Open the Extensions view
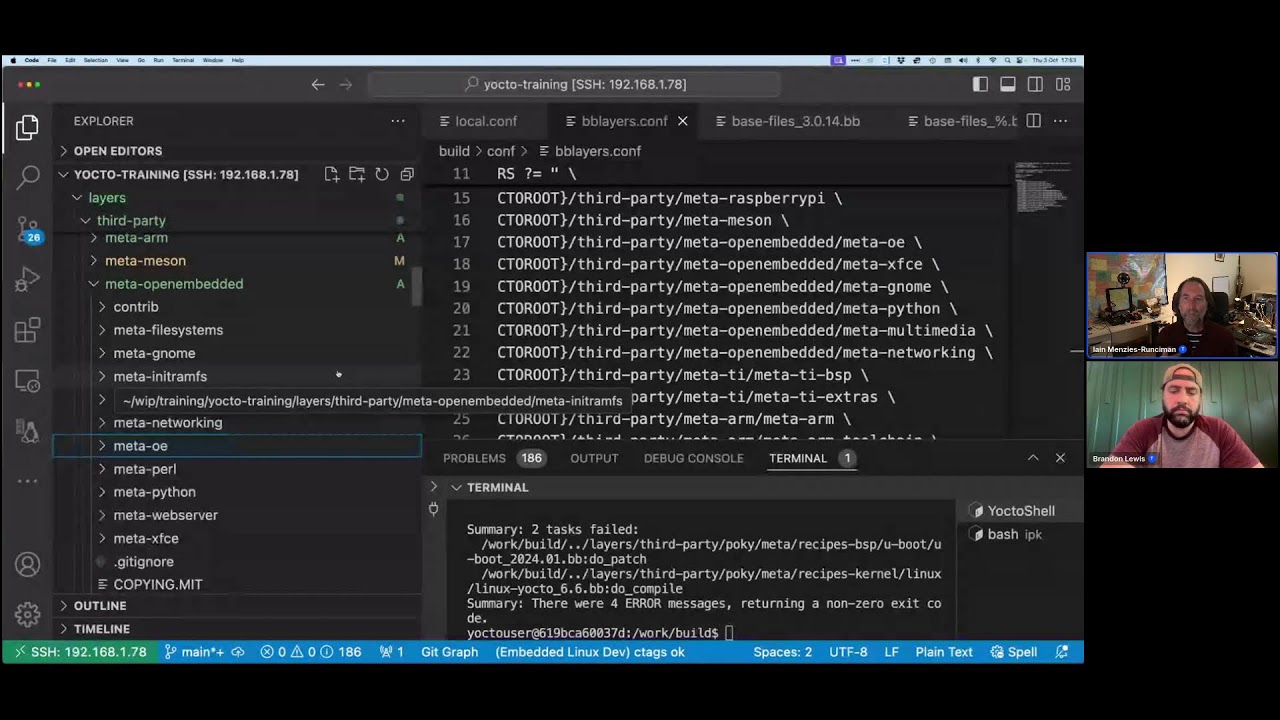This screenshot has width=1280, height=720. tap(28, 330)
